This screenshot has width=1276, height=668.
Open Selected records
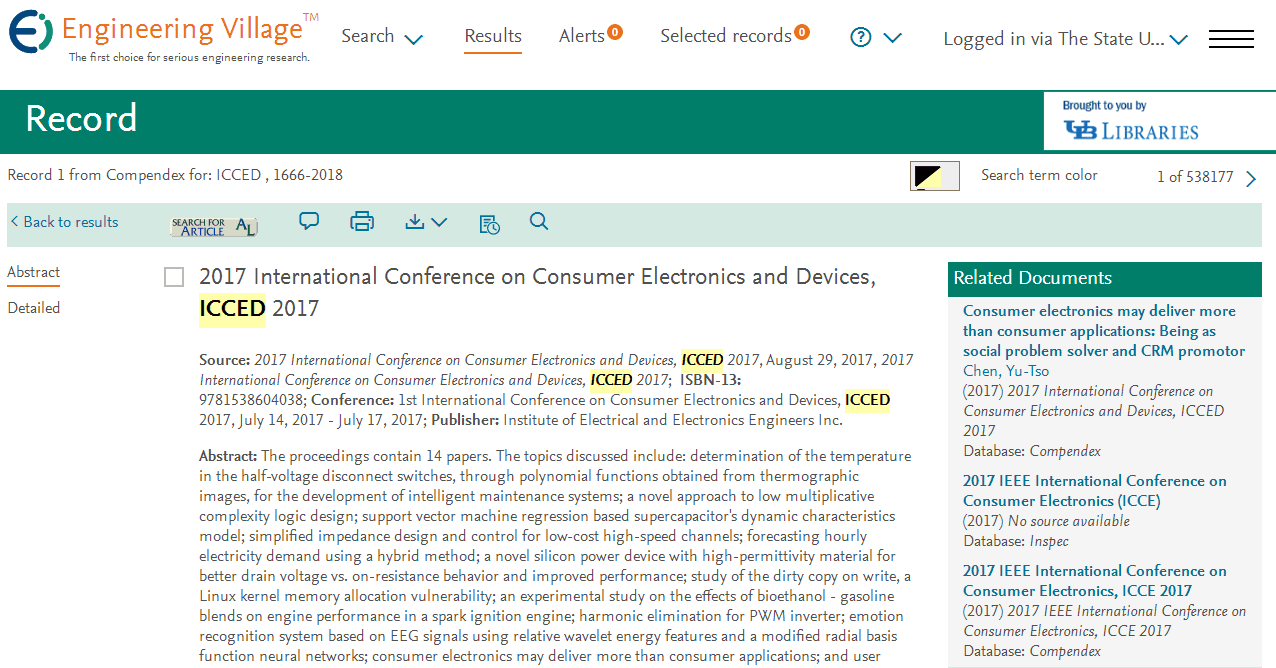pos(735,36)
